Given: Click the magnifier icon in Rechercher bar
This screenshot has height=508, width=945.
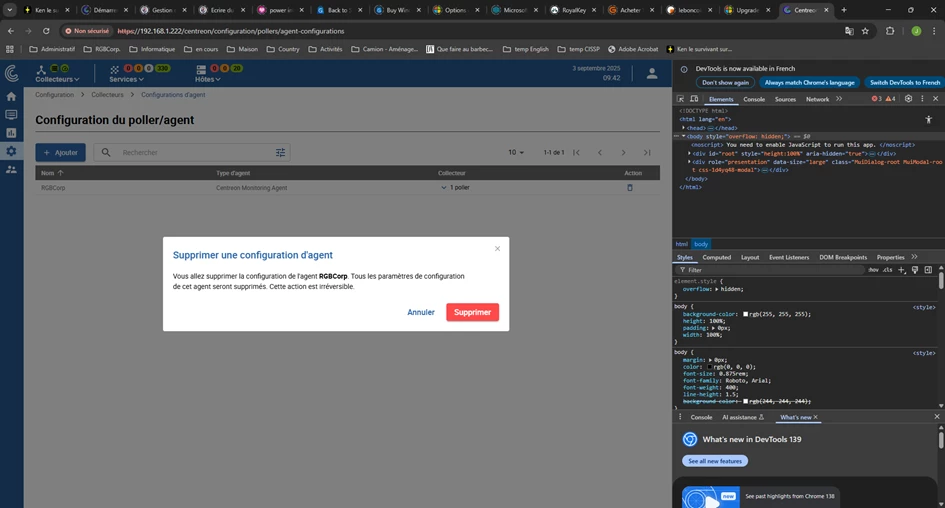Looking at the screenshot, I should pyautogui.click(x=106, y=152).
